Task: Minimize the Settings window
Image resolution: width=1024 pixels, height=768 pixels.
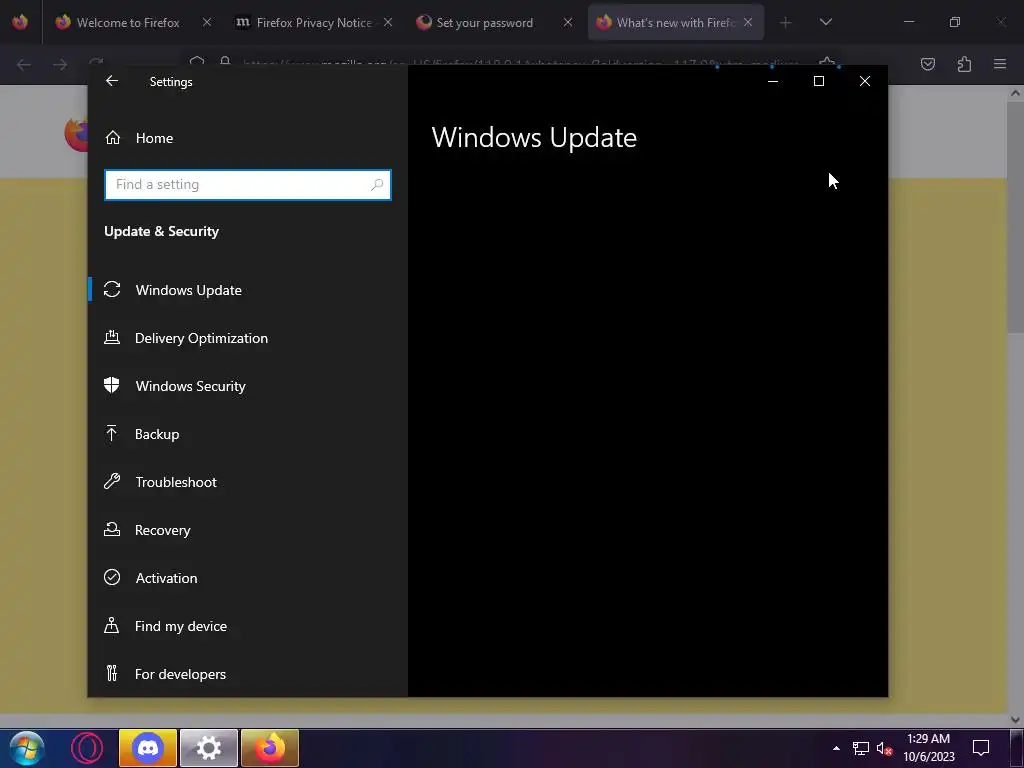Action: (x=773, y=81)
